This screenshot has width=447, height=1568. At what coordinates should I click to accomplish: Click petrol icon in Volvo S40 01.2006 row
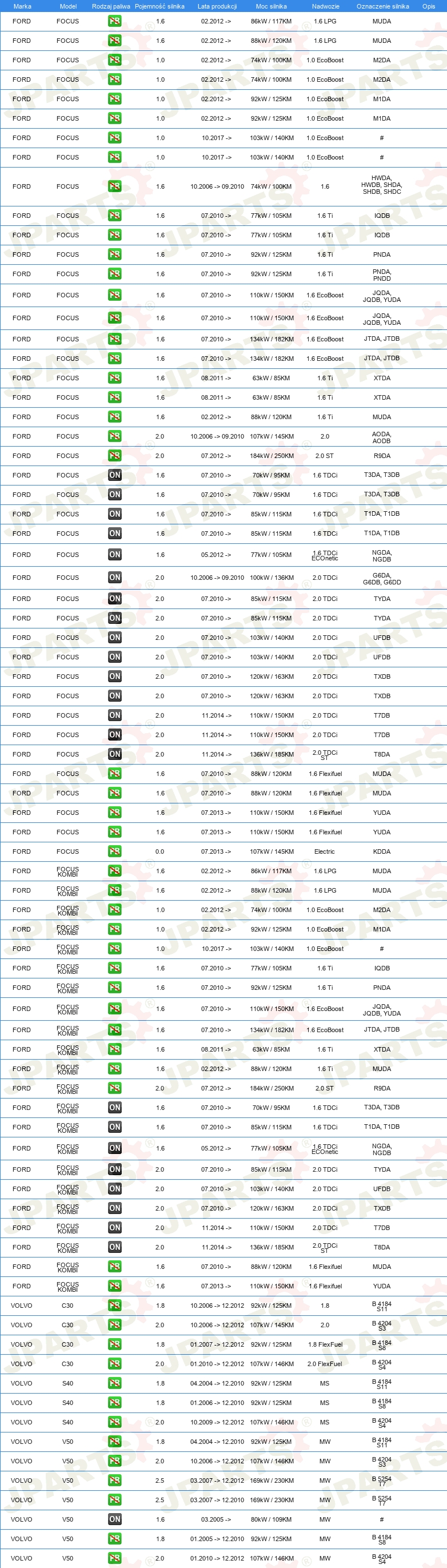pyautogui.click(x=114, y=1403)
